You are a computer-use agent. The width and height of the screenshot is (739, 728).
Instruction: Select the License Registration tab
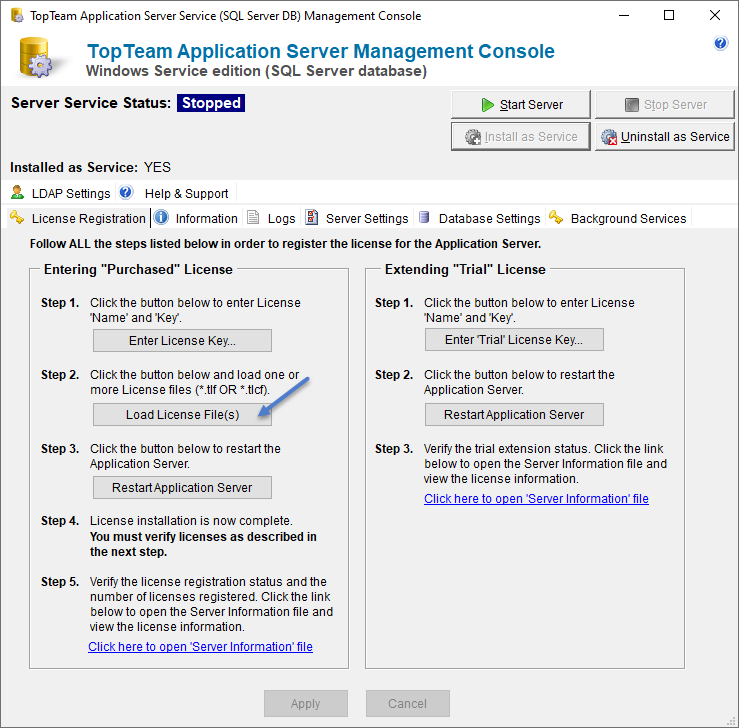pyautogui.click(x=78, y=218)
